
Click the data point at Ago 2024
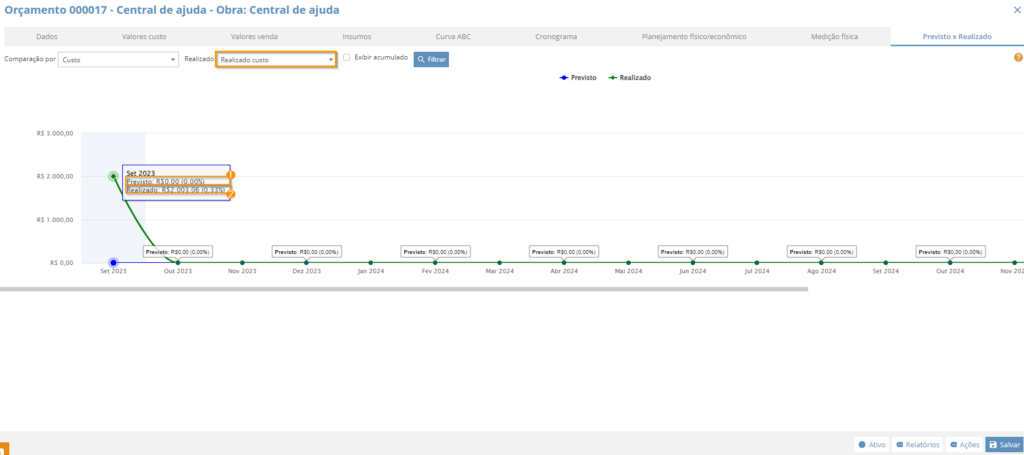pos(822,262)
